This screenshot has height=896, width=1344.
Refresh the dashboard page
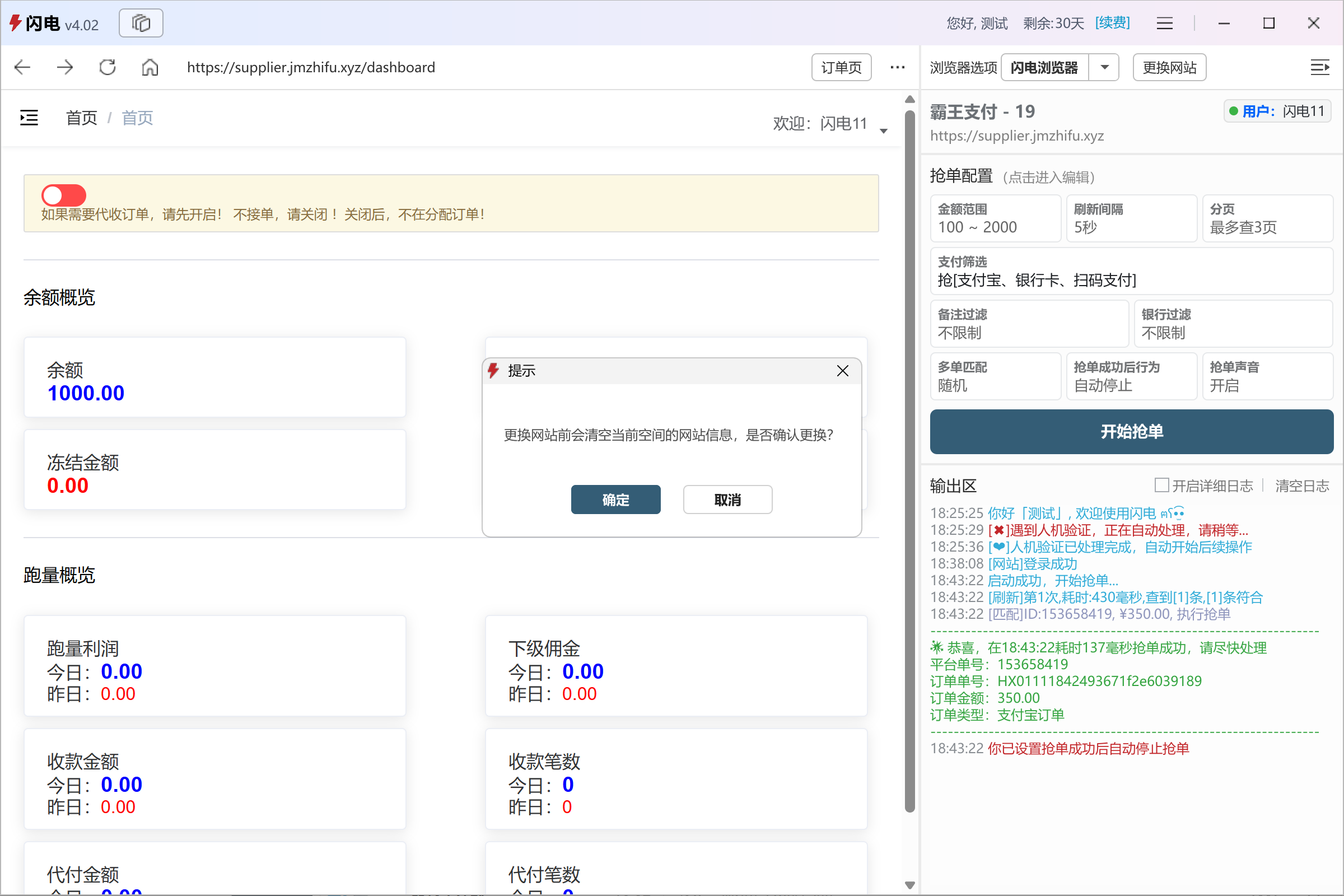tap(106, 67)
